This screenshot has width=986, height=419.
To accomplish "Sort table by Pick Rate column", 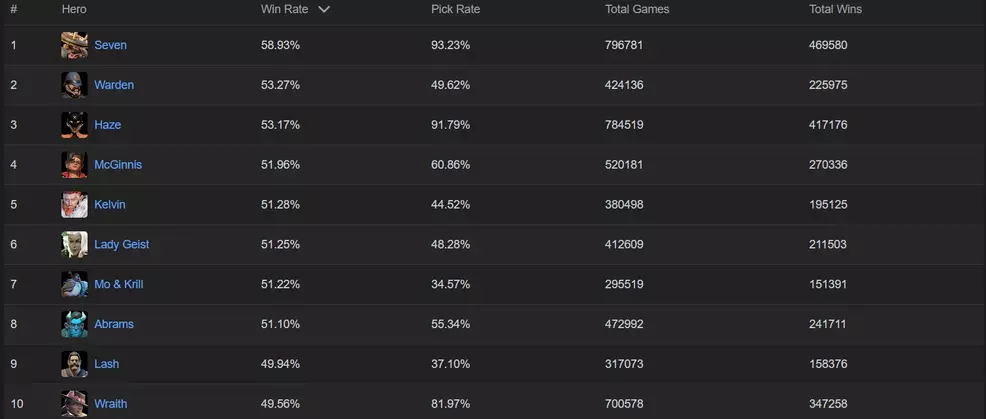I will coord(454,9).
